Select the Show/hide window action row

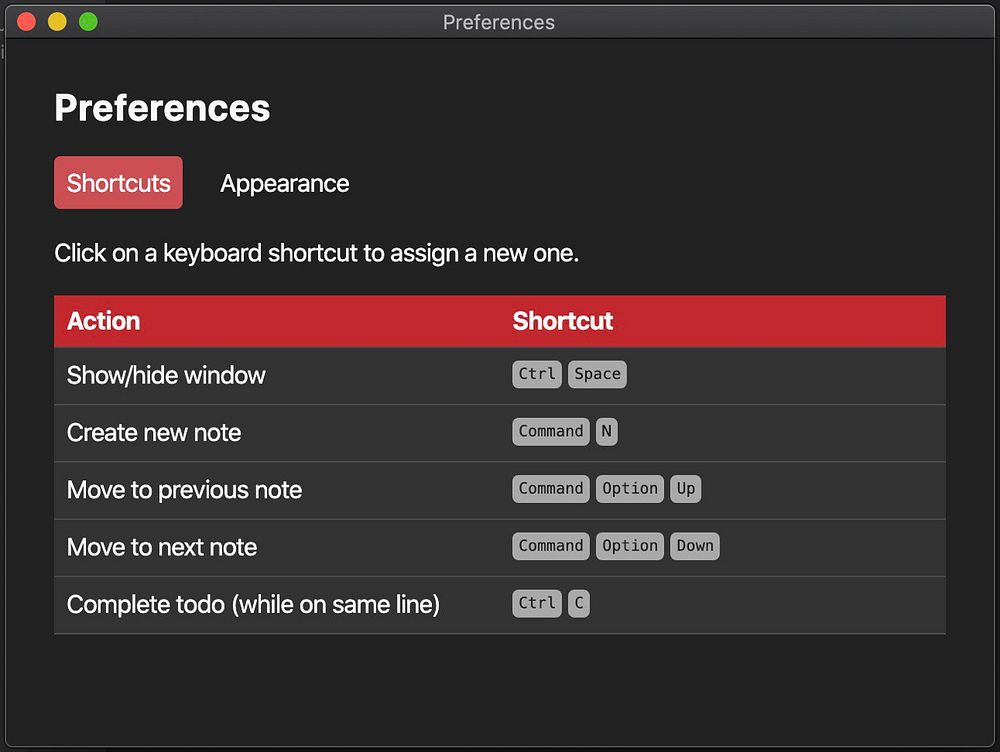click(x=166, y=375)
